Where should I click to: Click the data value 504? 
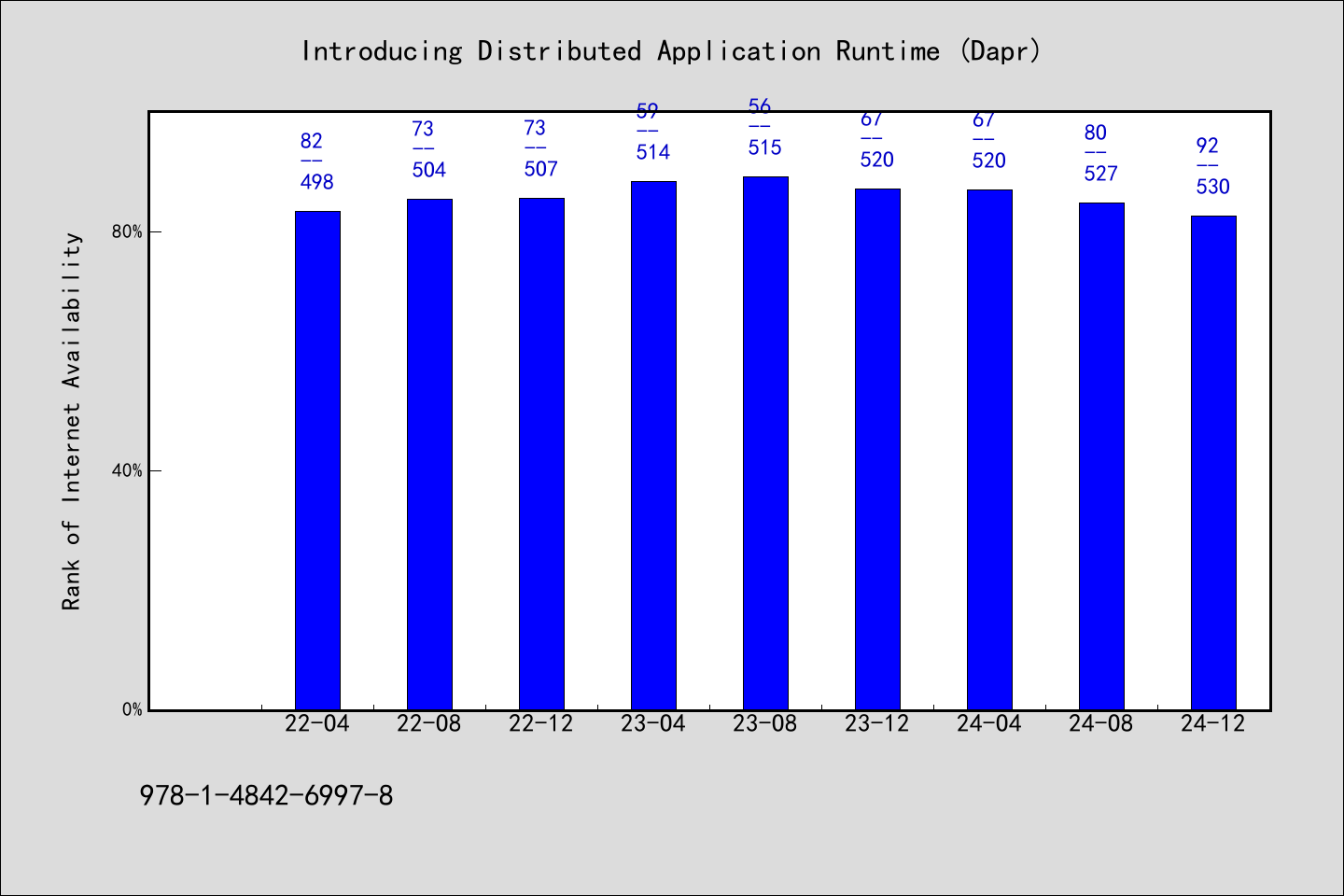point(429,170)
